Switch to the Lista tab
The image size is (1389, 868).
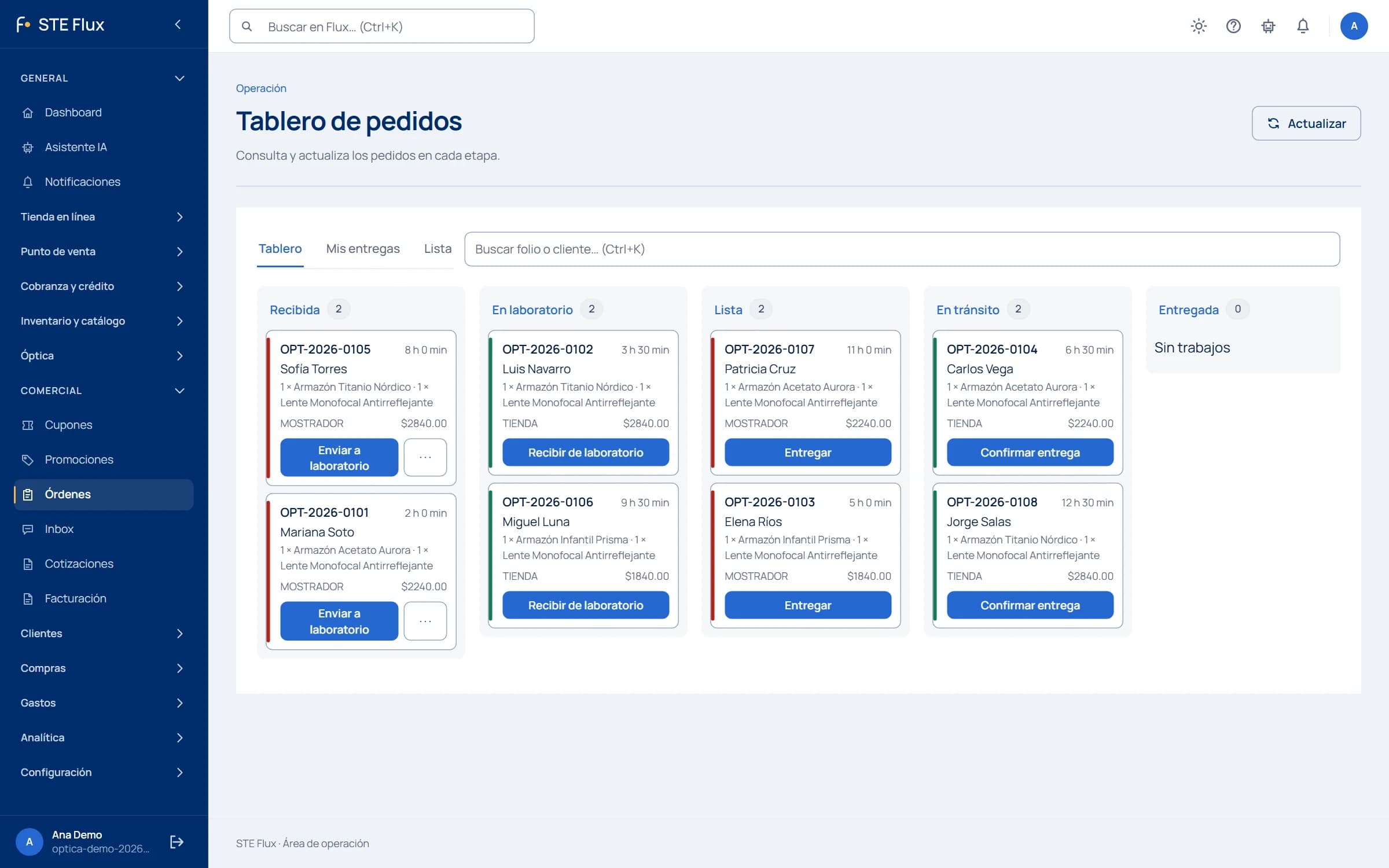(438, 249)
